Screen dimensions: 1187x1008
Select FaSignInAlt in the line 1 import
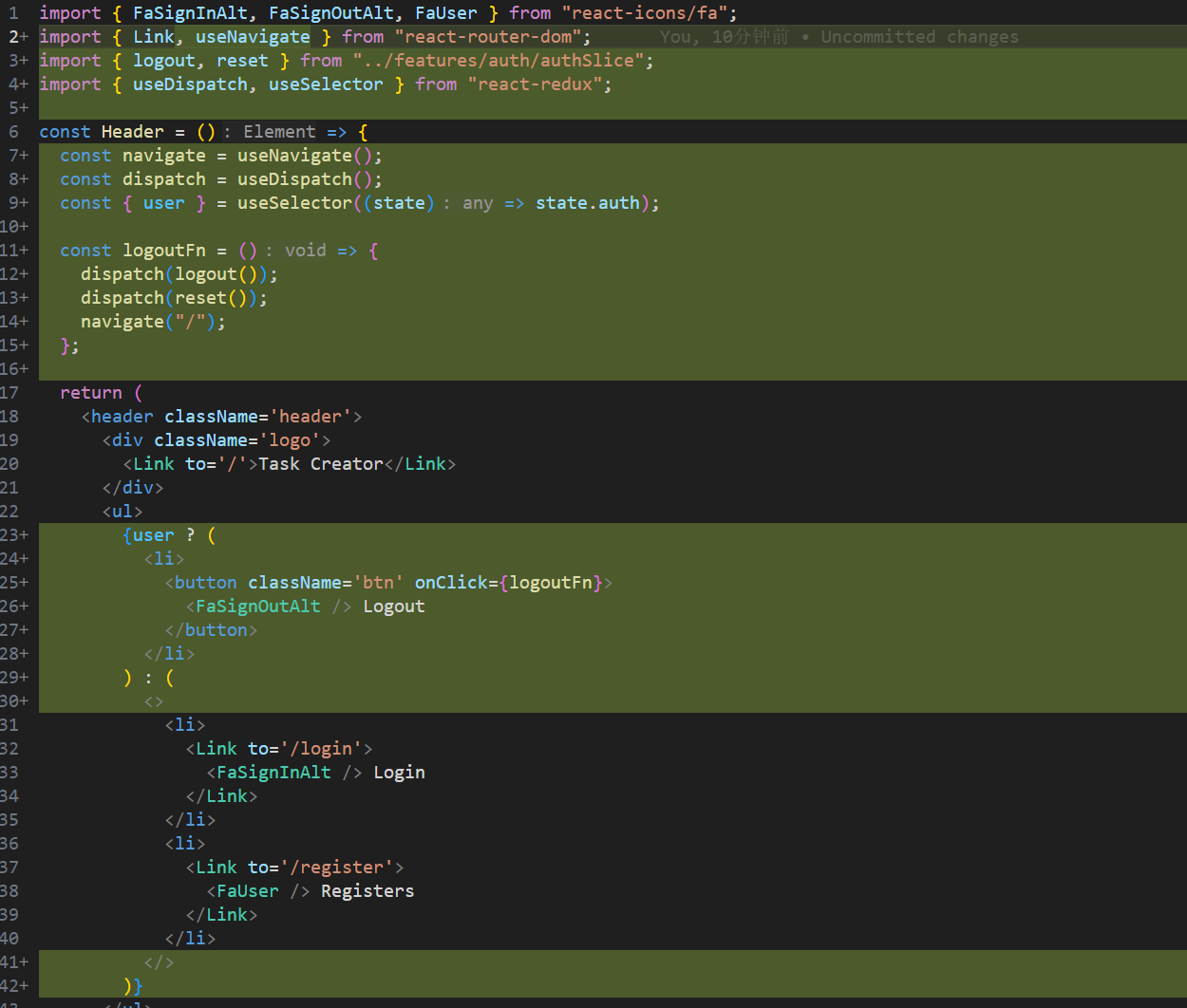[190, 13]
